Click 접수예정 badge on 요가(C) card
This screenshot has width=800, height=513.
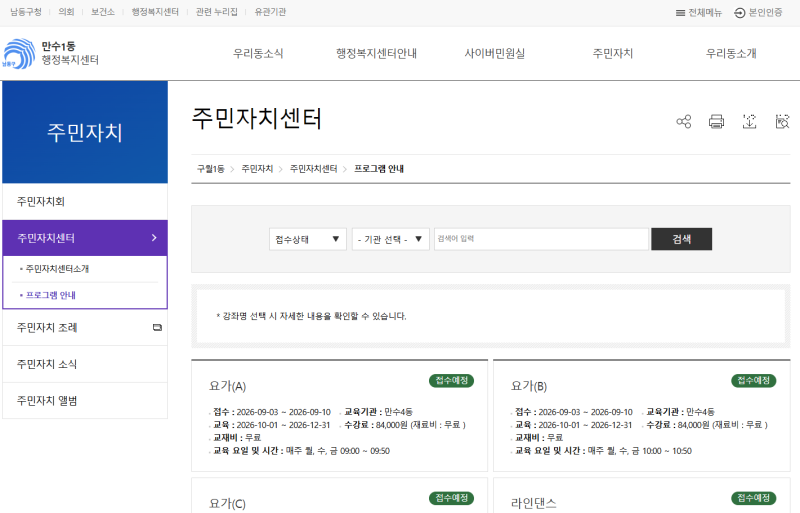pos(452,498)
